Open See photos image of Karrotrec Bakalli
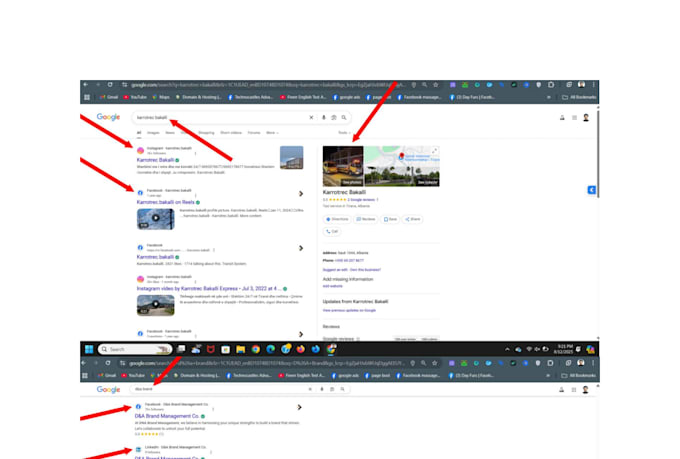Viewport: 680px width, 459px height. pyautogui.click(x=343, y=166)
